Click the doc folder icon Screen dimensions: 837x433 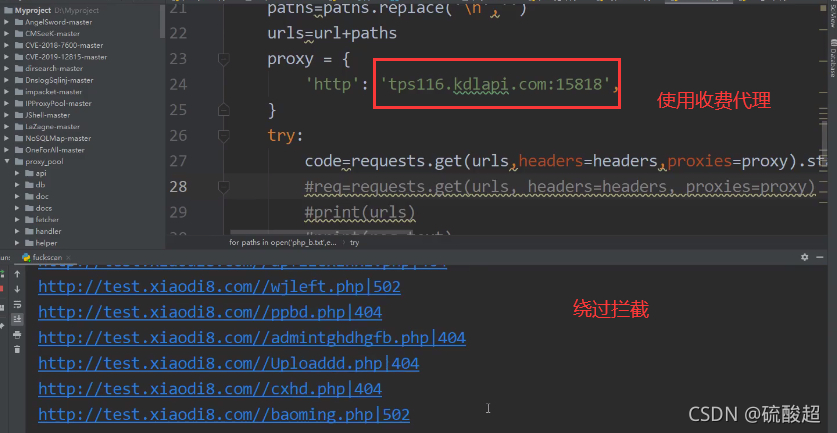pos(29,196)
